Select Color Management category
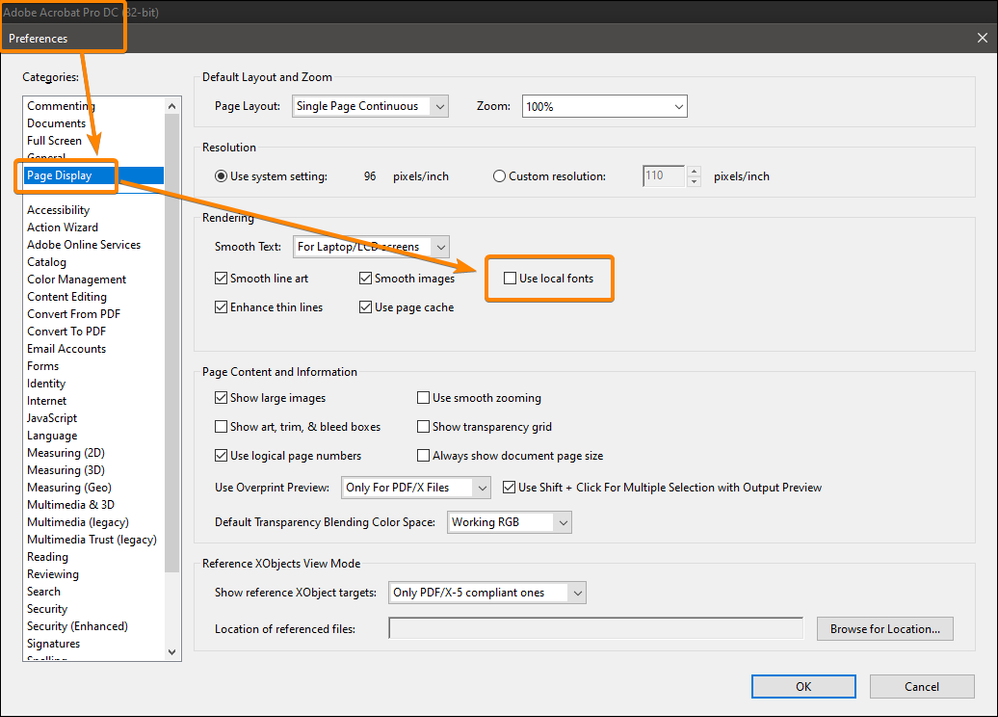998x717 pixels. point(76,279)
